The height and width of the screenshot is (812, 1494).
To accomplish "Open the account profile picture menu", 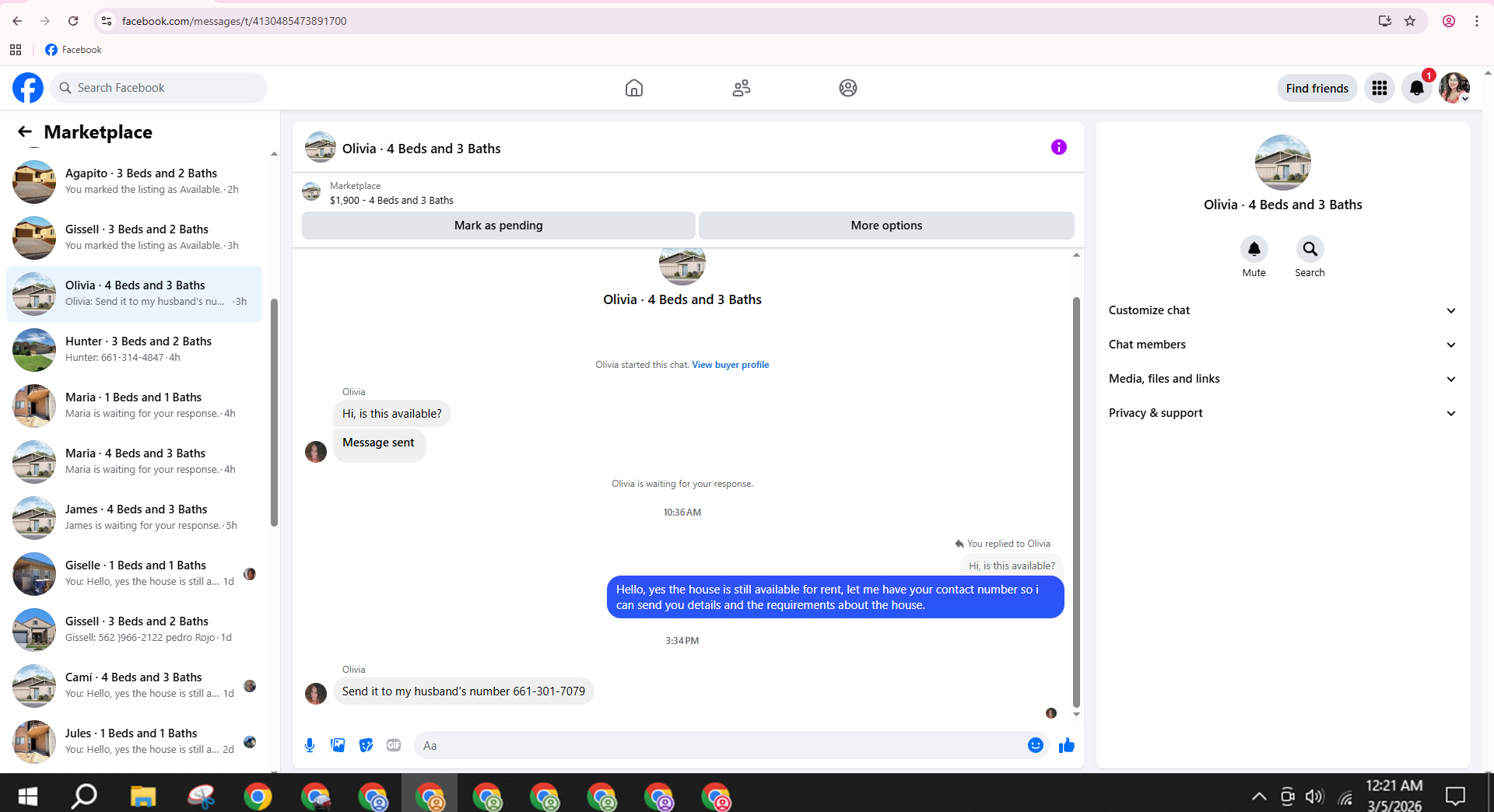I will coord(1454,88).
